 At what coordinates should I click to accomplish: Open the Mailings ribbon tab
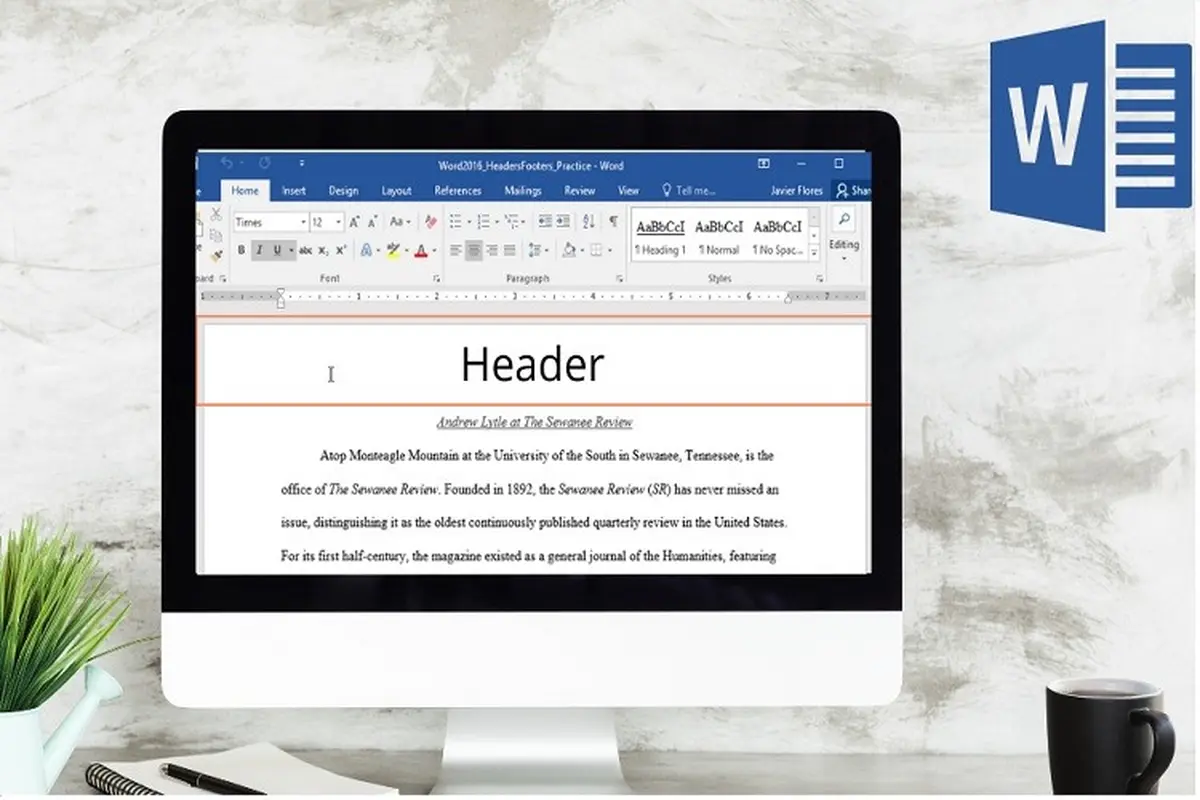tap(524, 190)
